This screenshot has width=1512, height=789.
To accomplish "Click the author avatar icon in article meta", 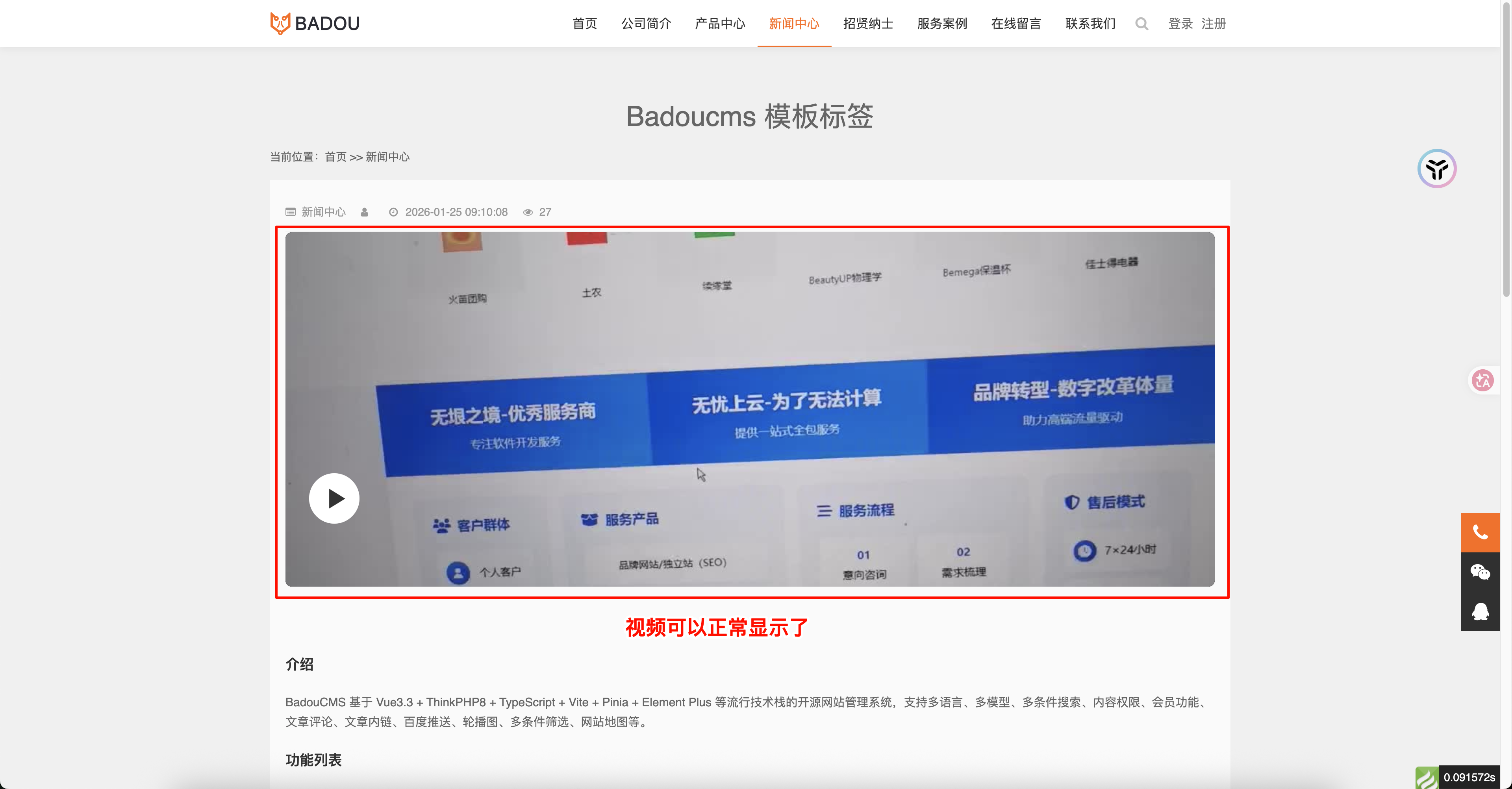I will pos(365,212).
